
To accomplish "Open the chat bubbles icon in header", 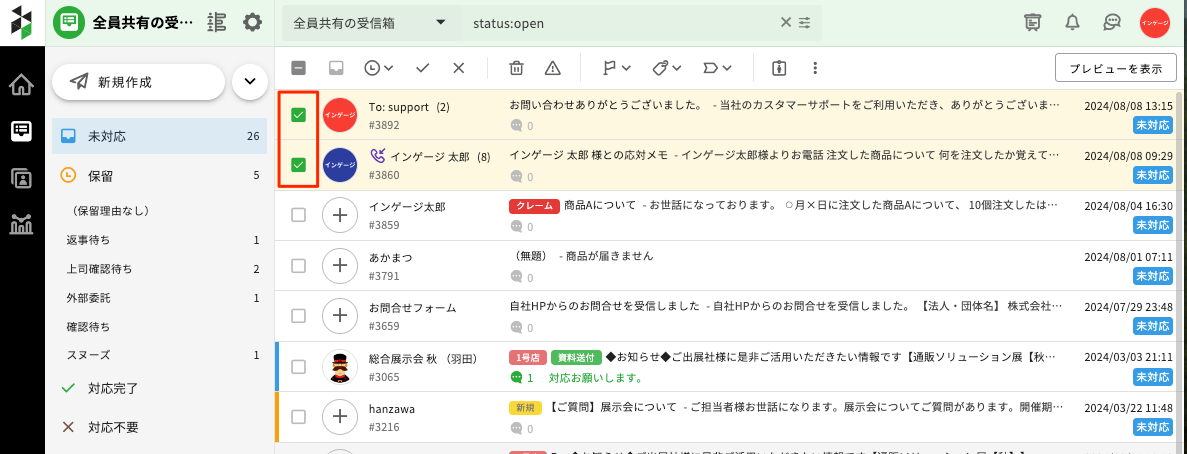I will click(x=1111, y=22).
